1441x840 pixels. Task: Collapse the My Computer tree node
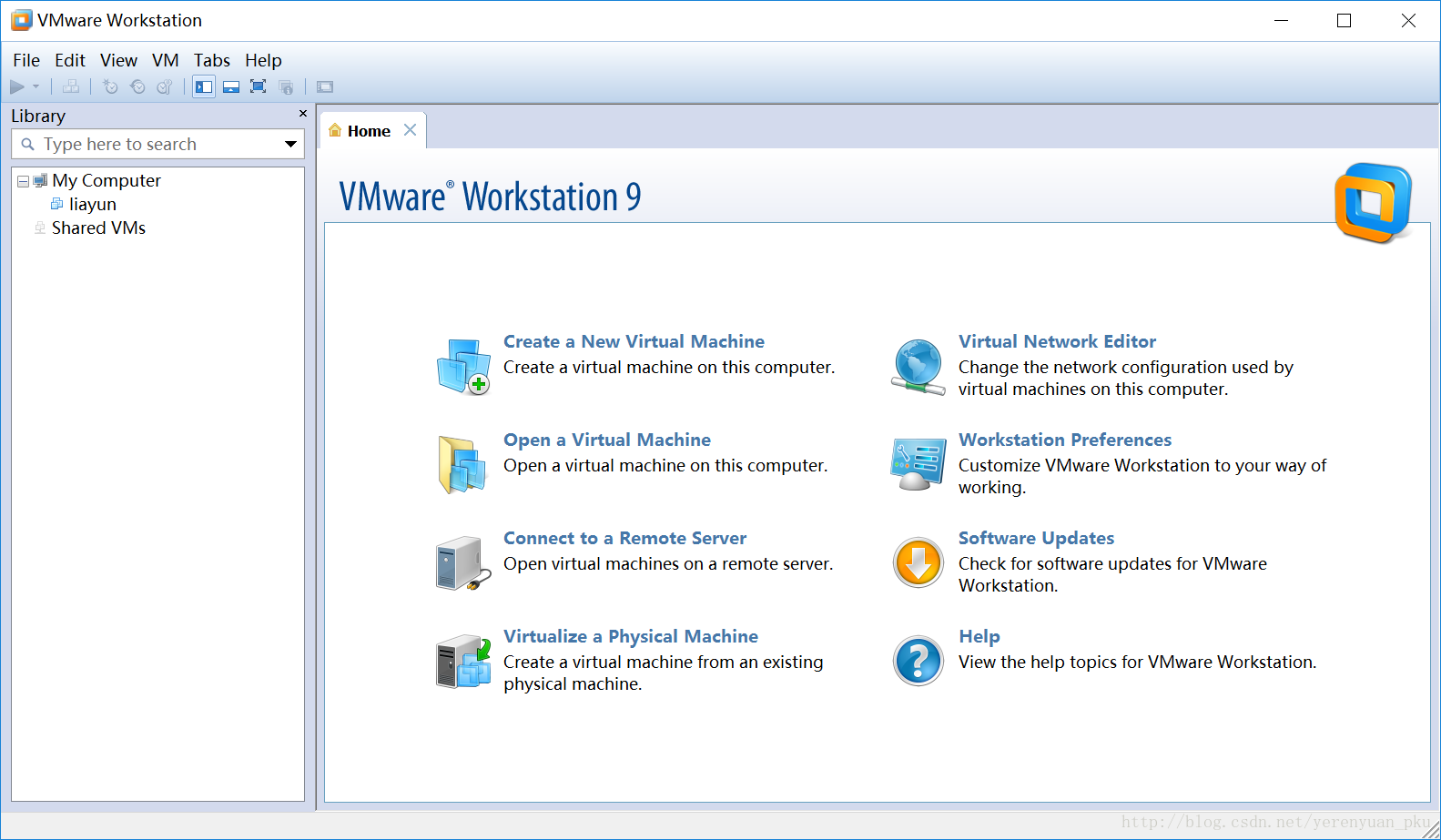[x=23, y=181]
